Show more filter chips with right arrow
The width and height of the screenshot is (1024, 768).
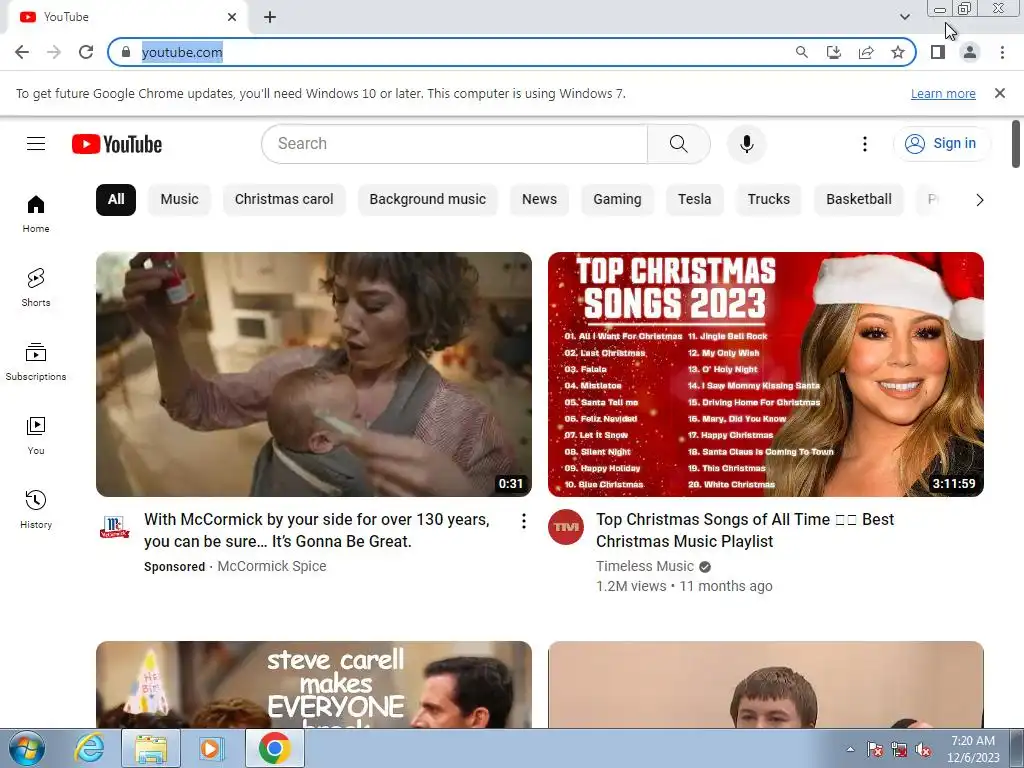tap(979, 200)
